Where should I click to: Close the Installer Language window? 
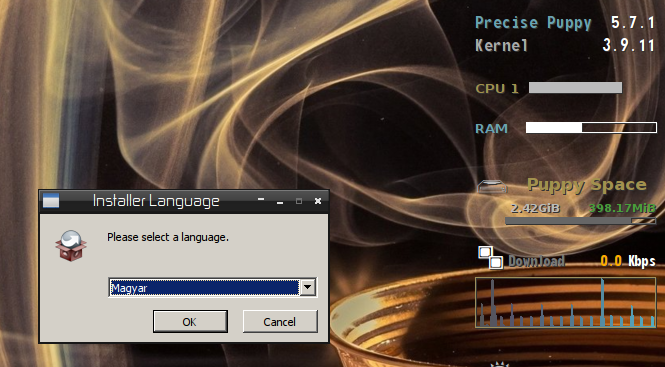coord(318,201)
